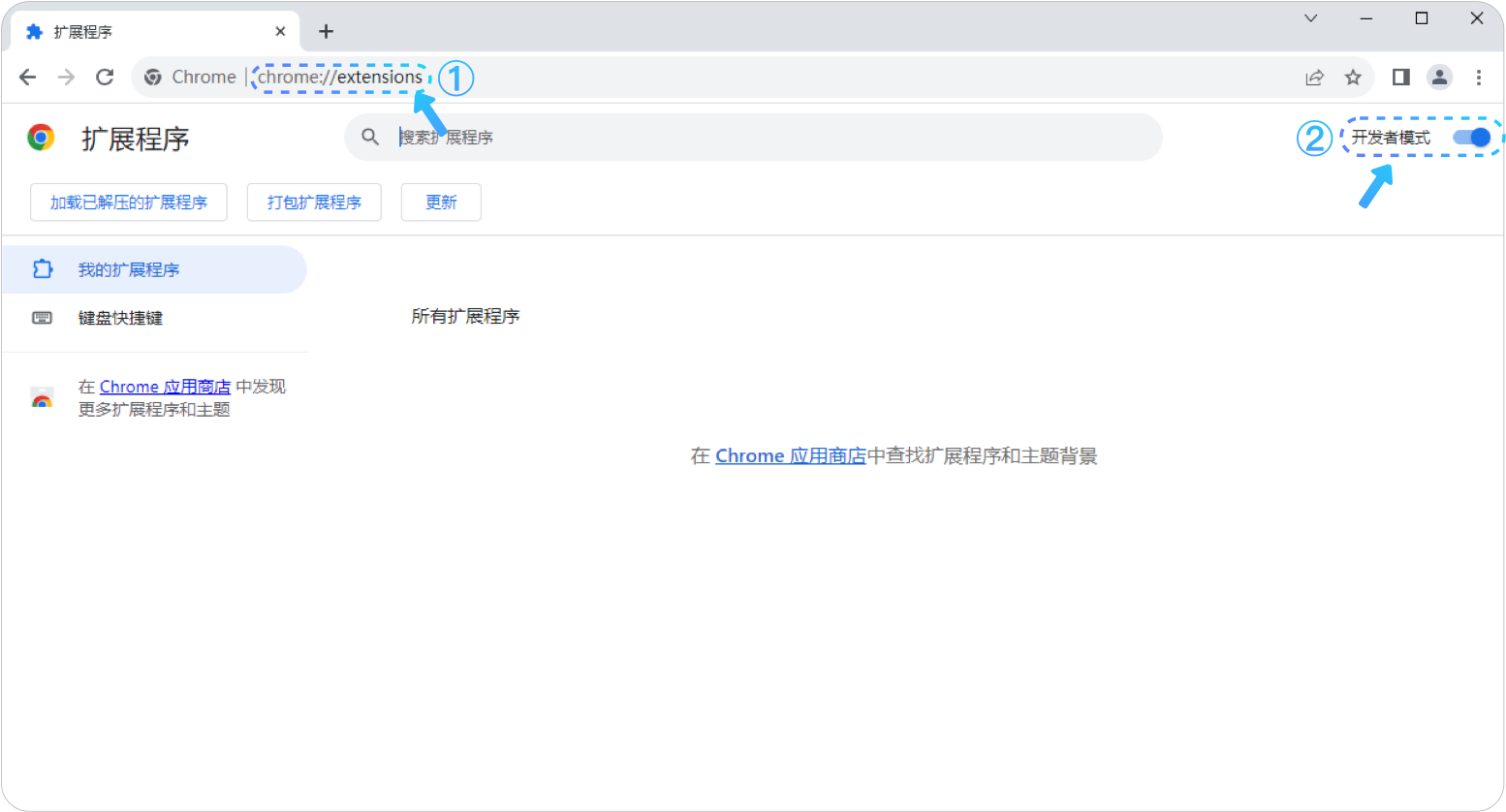Expand the tab search chevron
This screenshot has height=812, width=1506.
pos(1310,18)
